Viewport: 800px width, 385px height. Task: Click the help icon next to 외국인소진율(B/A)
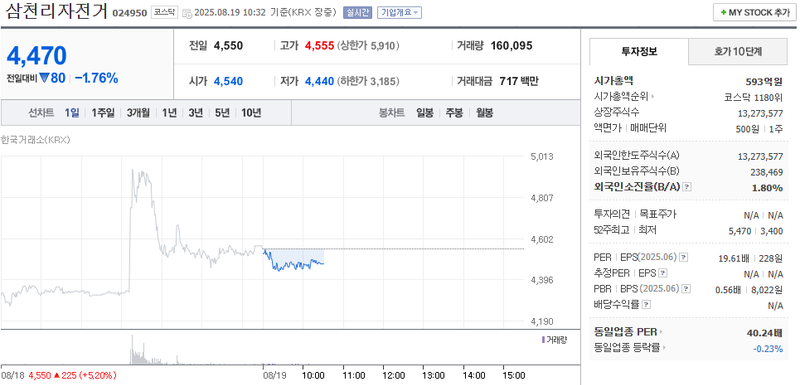(x=687, y=187)
